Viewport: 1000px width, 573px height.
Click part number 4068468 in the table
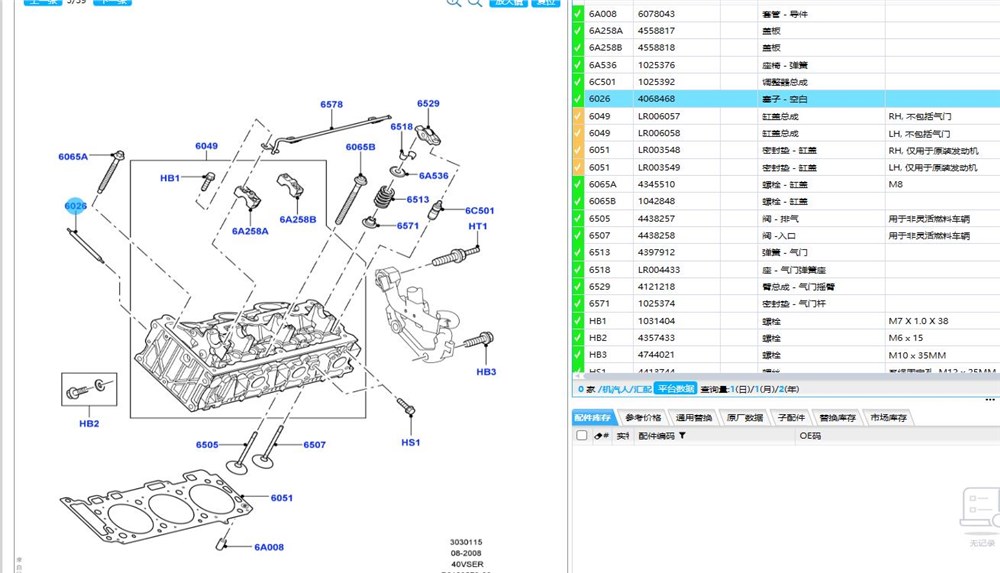pos(656,99)
